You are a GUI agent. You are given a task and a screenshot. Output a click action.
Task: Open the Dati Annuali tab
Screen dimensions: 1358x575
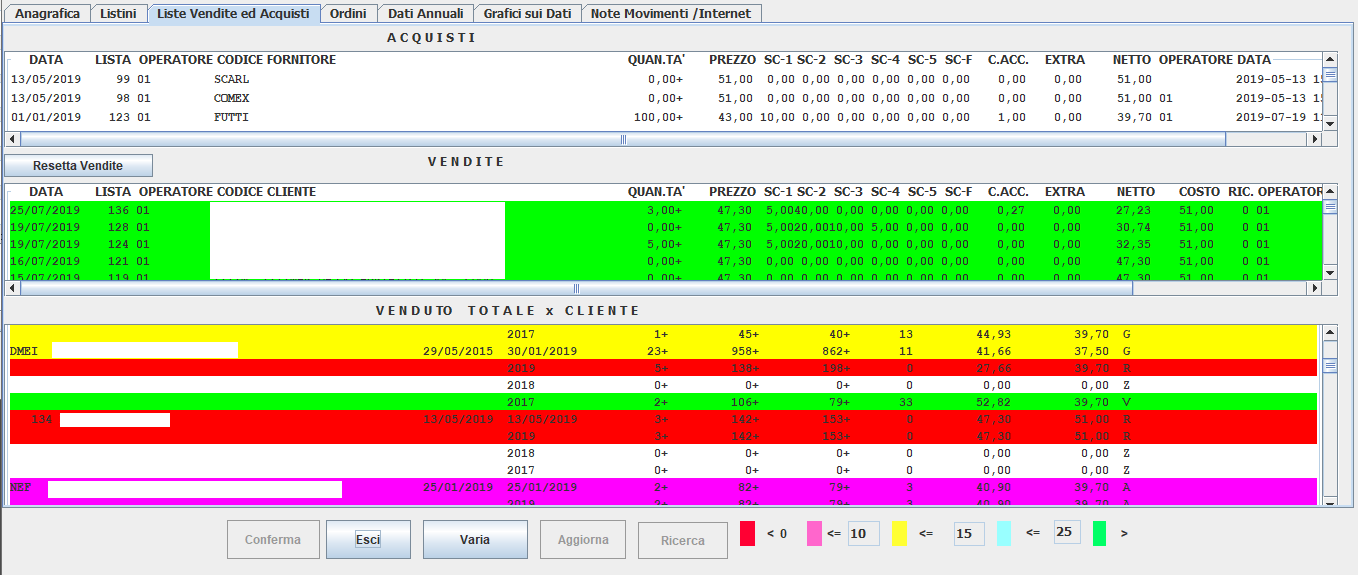pyautogui.click(x=425, y=13)
